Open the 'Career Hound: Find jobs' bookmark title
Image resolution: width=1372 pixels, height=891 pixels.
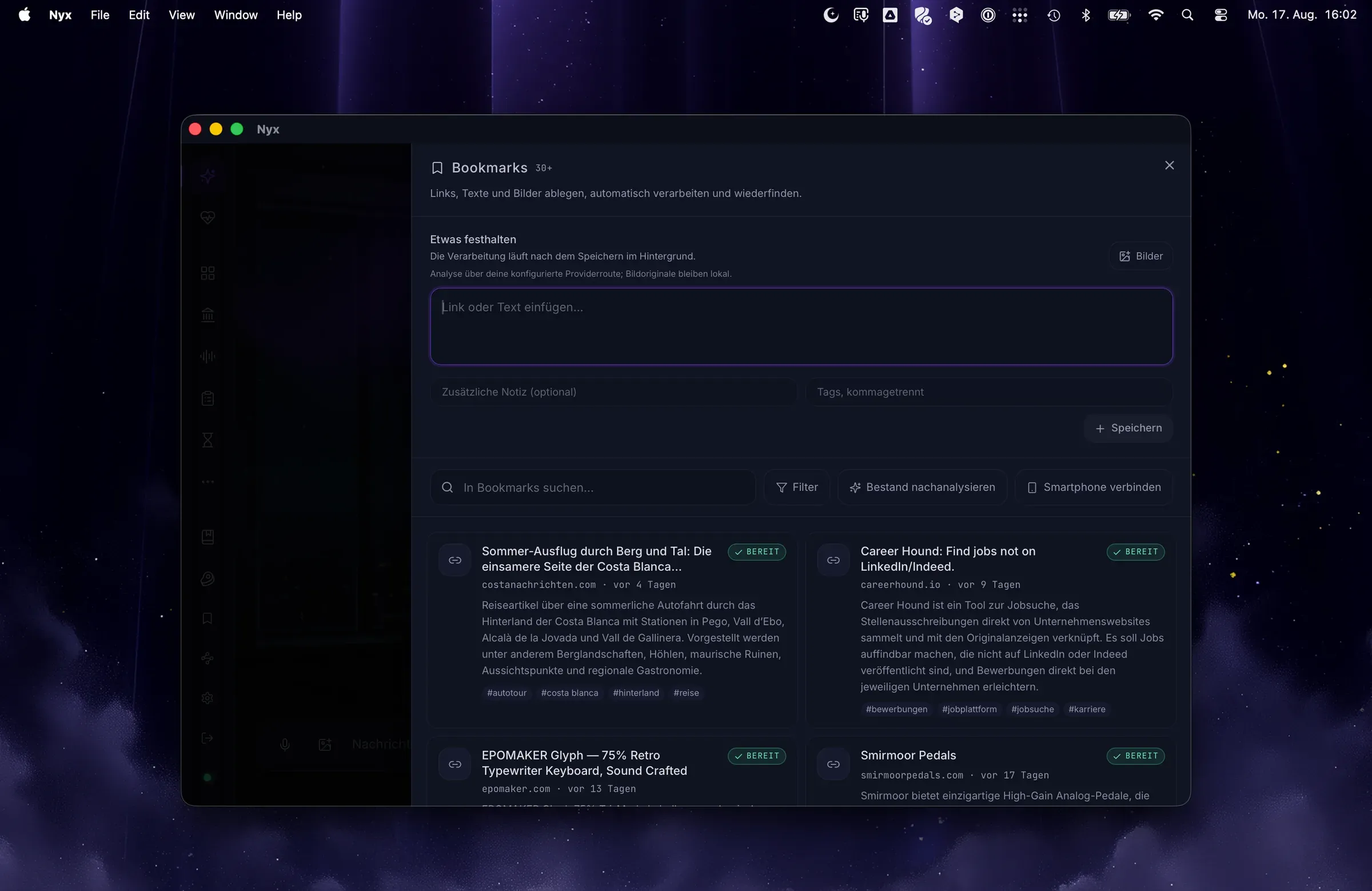coord(948,559)
